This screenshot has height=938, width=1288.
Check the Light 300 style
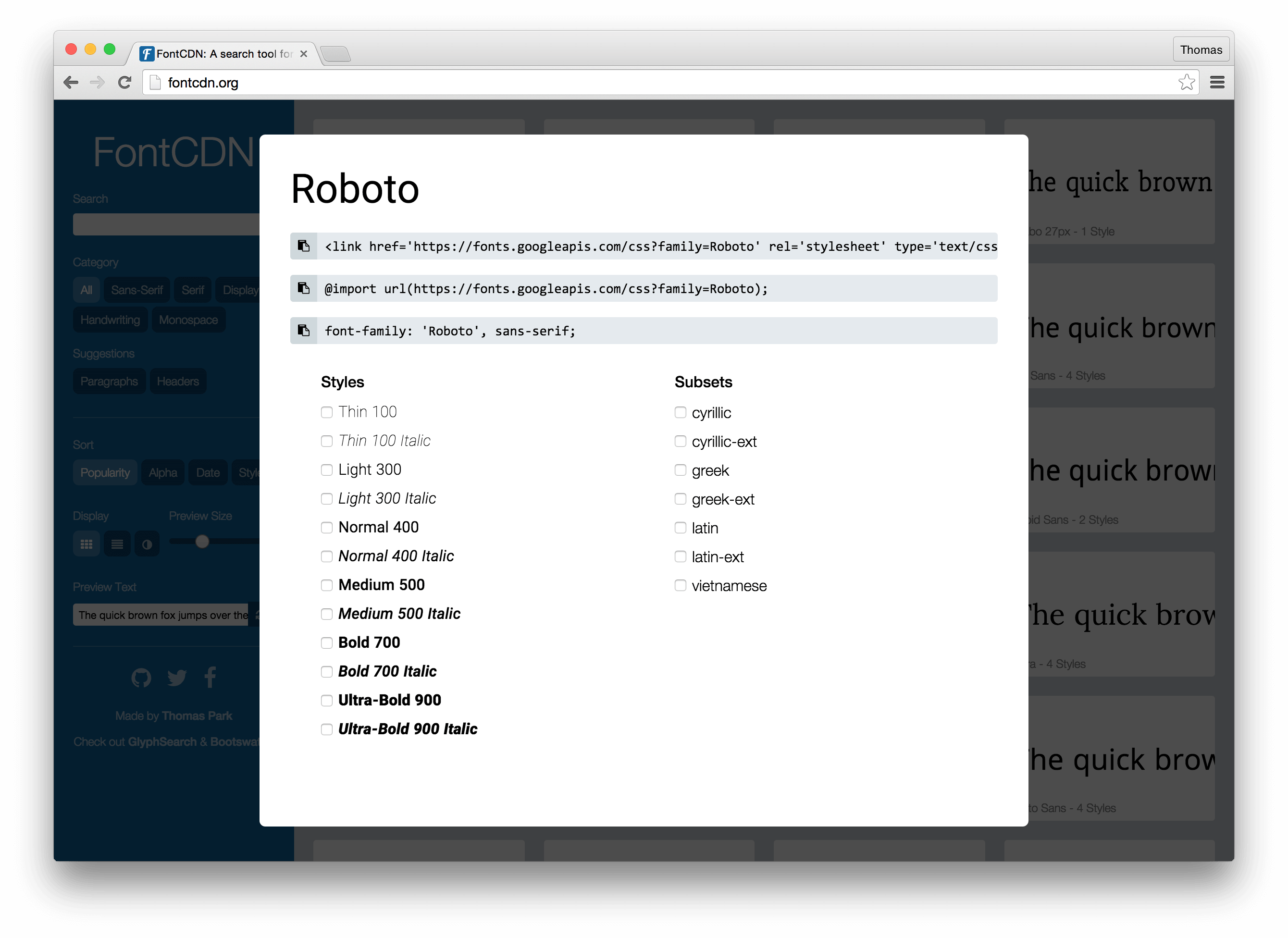point(326,470)
